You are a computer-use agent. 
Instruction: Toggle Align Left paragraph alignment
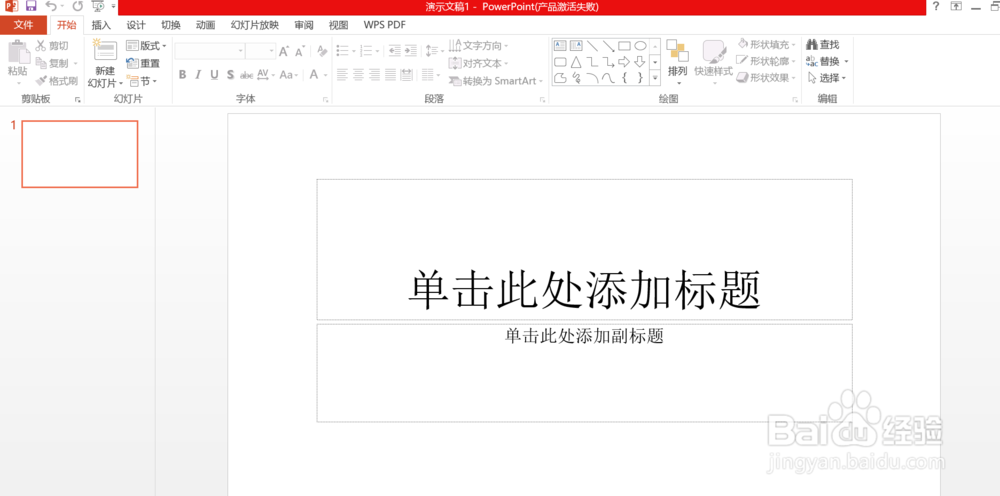click(343, 75)
